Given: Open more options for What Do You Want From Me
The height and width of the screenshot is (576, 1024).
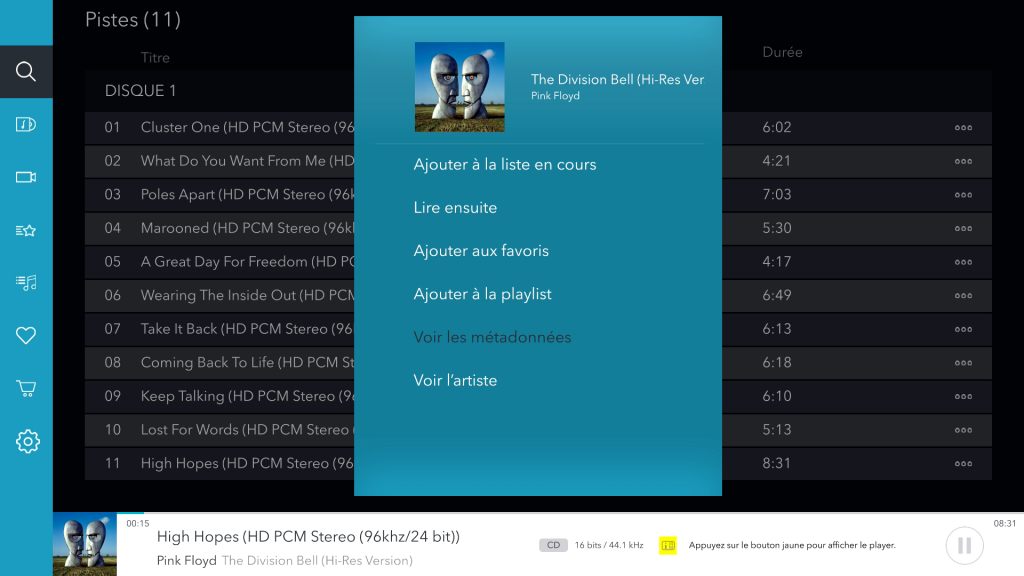Looking at the screenshot, I should tap(963, 161).
